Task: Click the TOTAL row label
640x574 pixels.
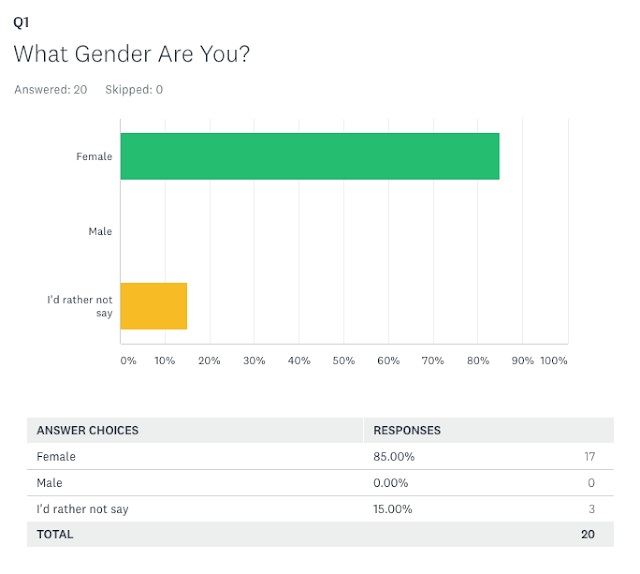Action: [55, 535]
